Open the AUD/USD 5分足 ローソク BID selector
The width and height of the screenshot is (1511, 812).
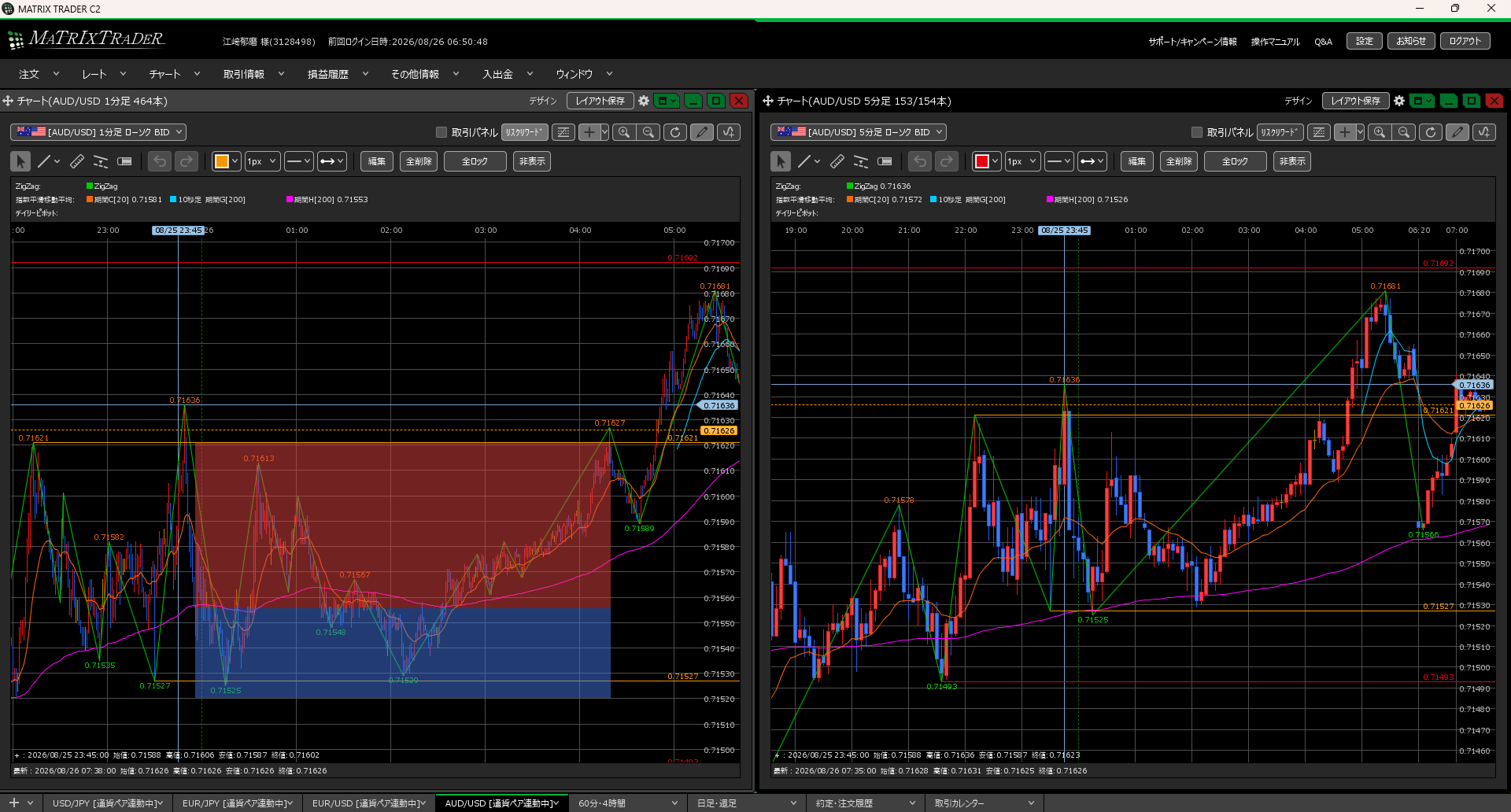859,132
